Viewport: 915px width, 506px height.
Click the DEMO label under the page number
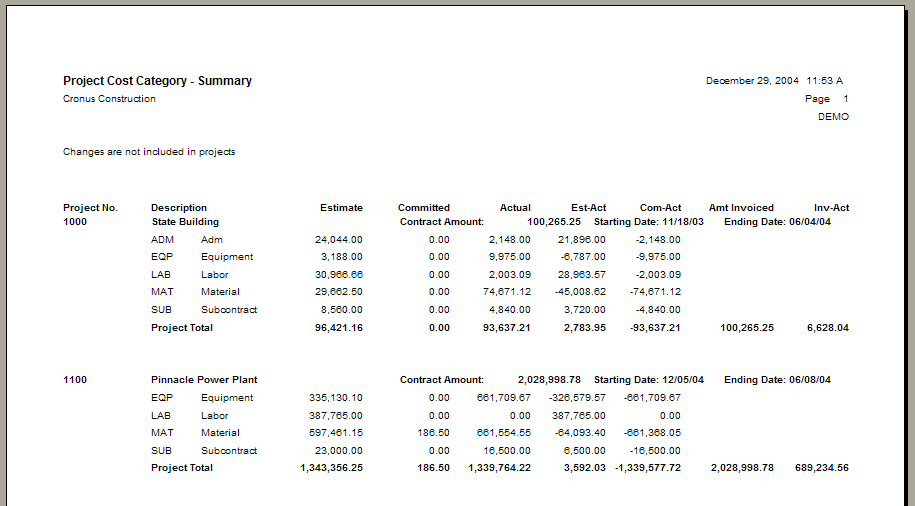click(833, 117)
